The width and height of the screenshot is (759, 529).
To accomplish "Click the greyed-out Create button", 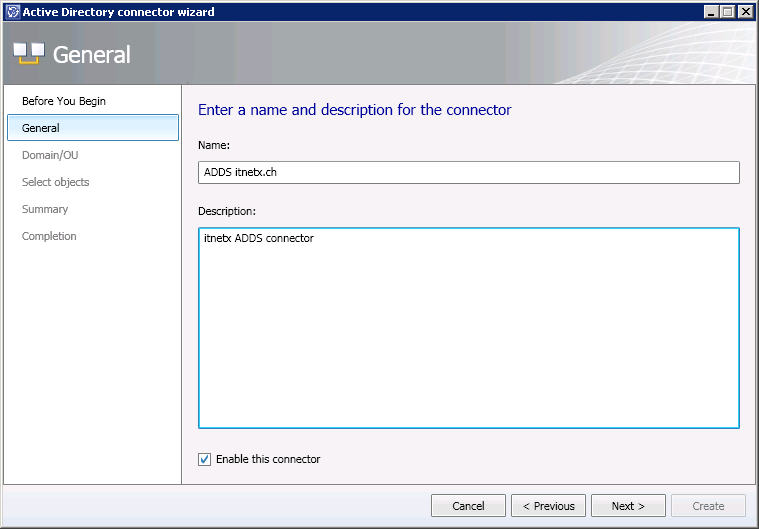I will 708,506.
